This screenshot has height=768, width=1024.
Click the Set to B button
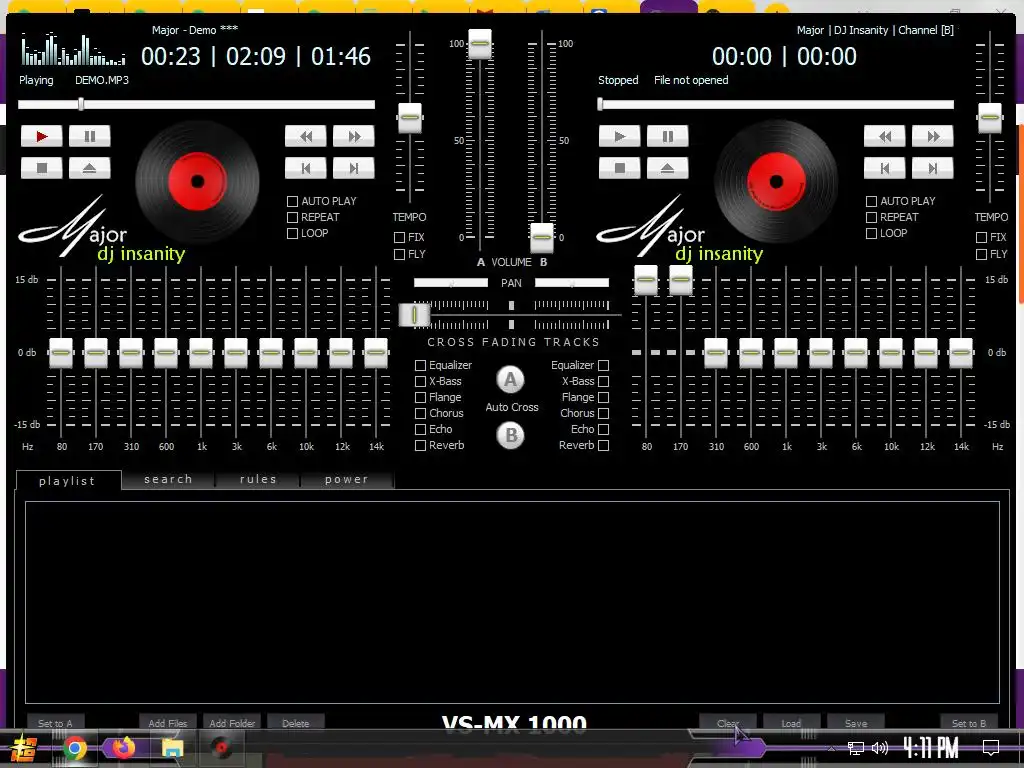(968, 723)
